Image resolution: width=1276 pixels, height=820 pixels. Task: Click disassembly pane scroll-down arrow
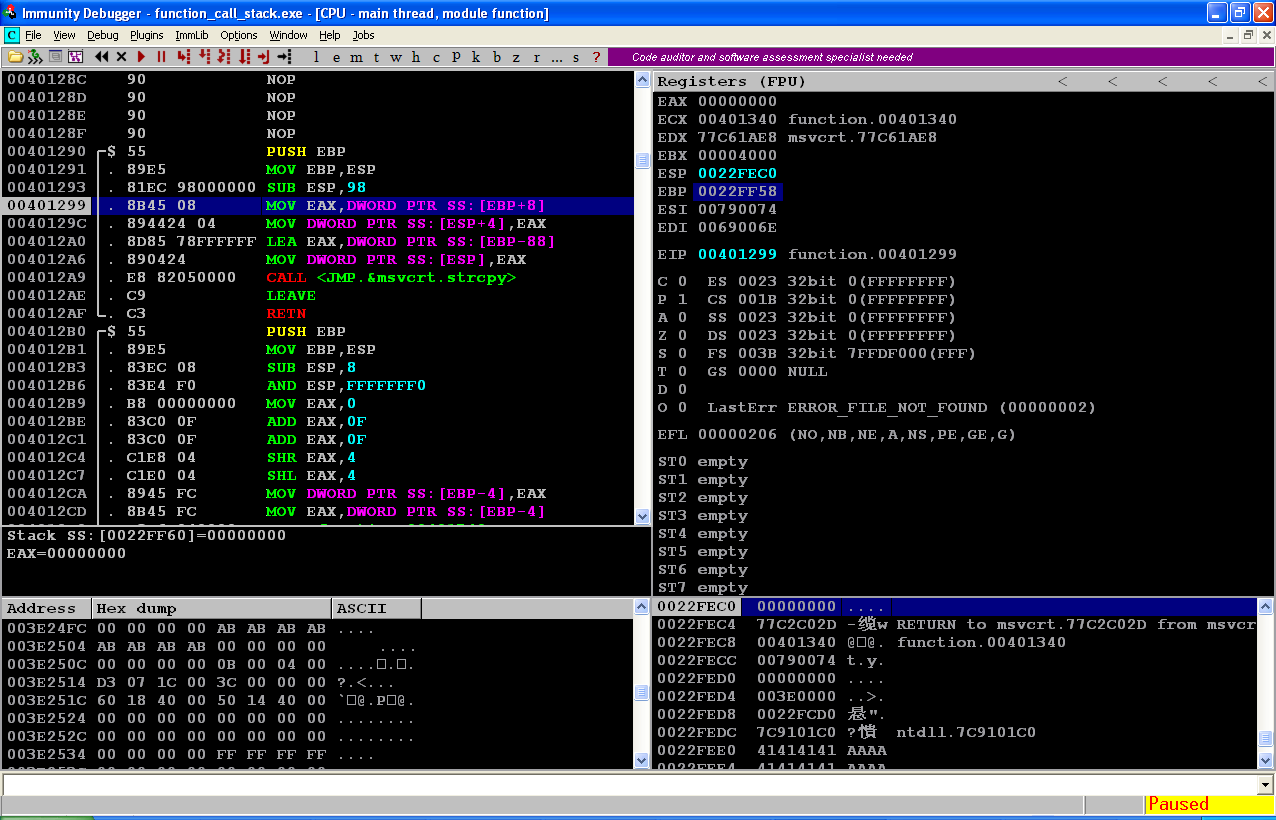(643, 516)
